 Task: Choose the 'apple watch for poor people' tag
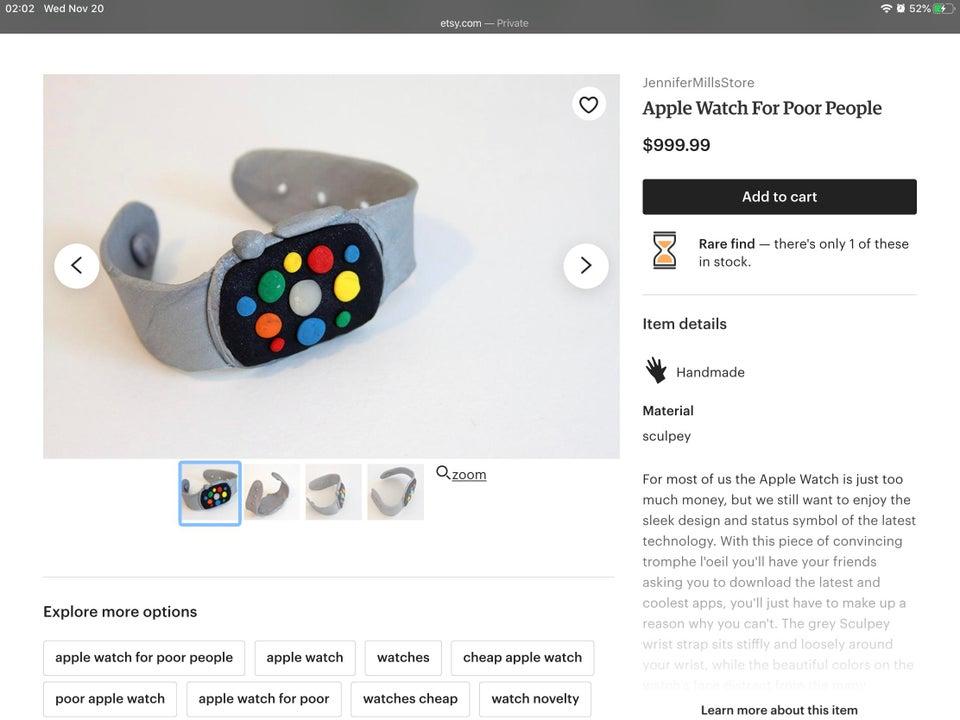click(144, 658)
